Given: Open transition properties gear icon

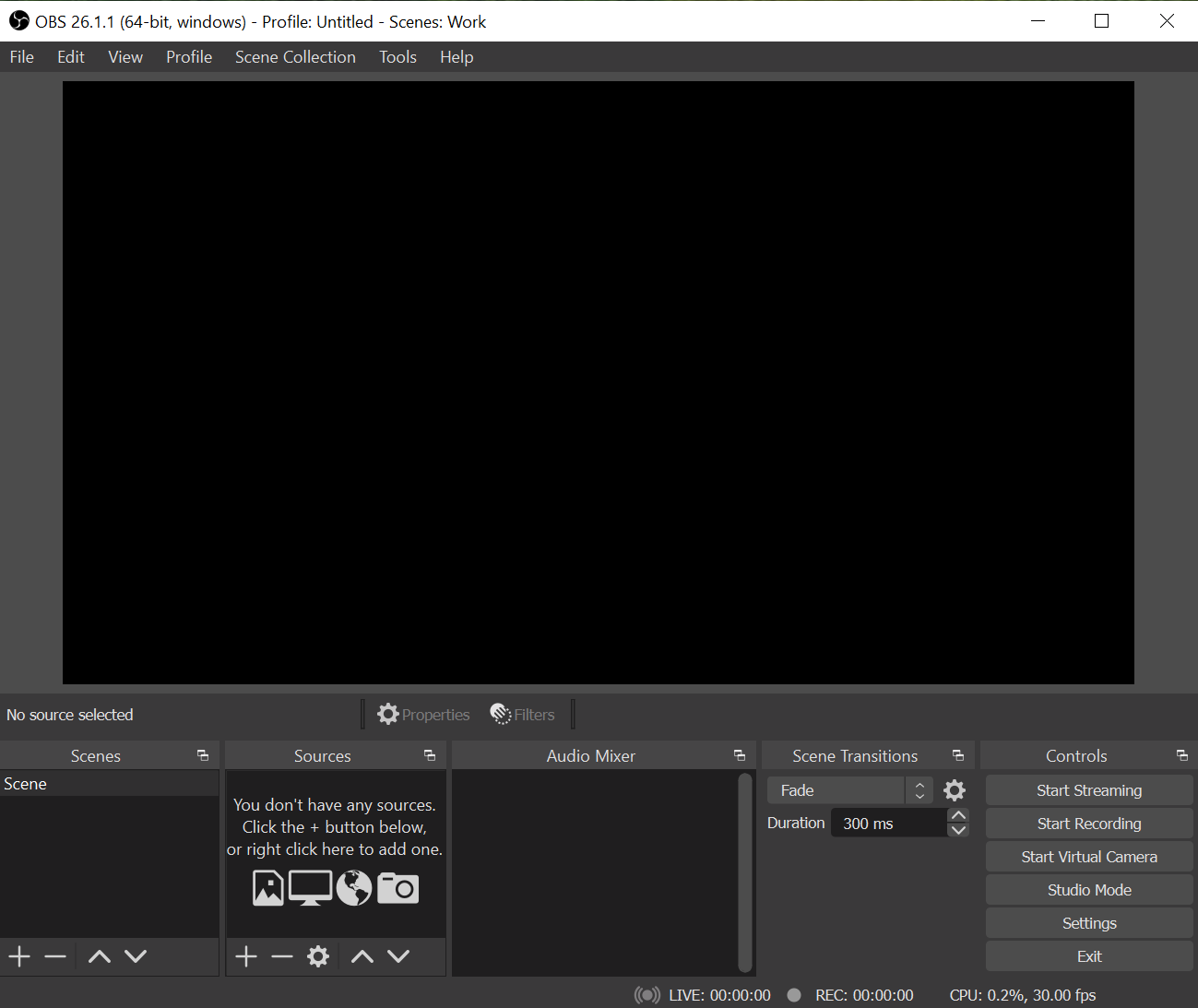Looking at the screenshot, I should point(955,790).
